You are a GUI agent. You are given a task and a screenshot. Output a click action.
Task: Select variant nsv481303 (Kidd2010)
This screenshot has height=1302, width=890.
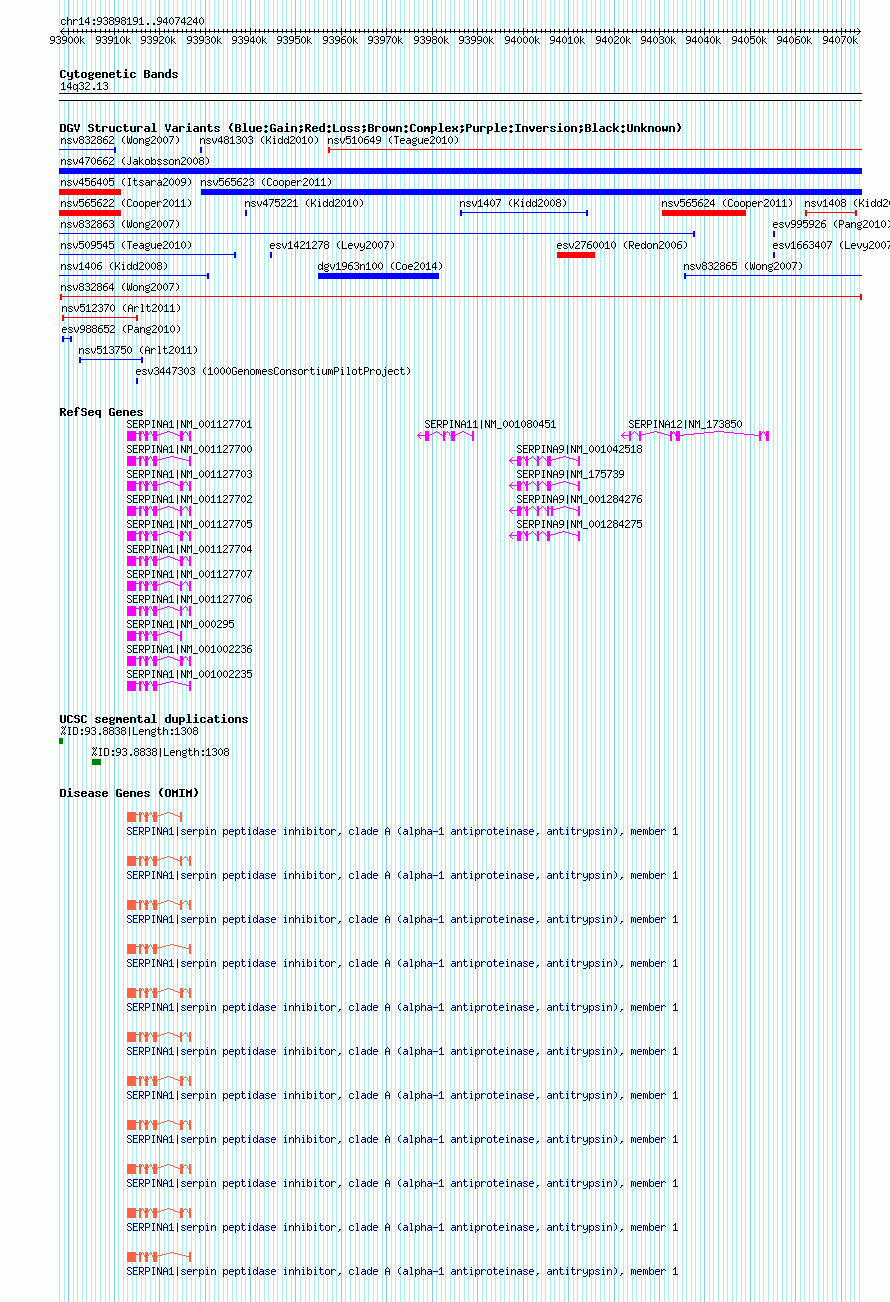[259, 141]
